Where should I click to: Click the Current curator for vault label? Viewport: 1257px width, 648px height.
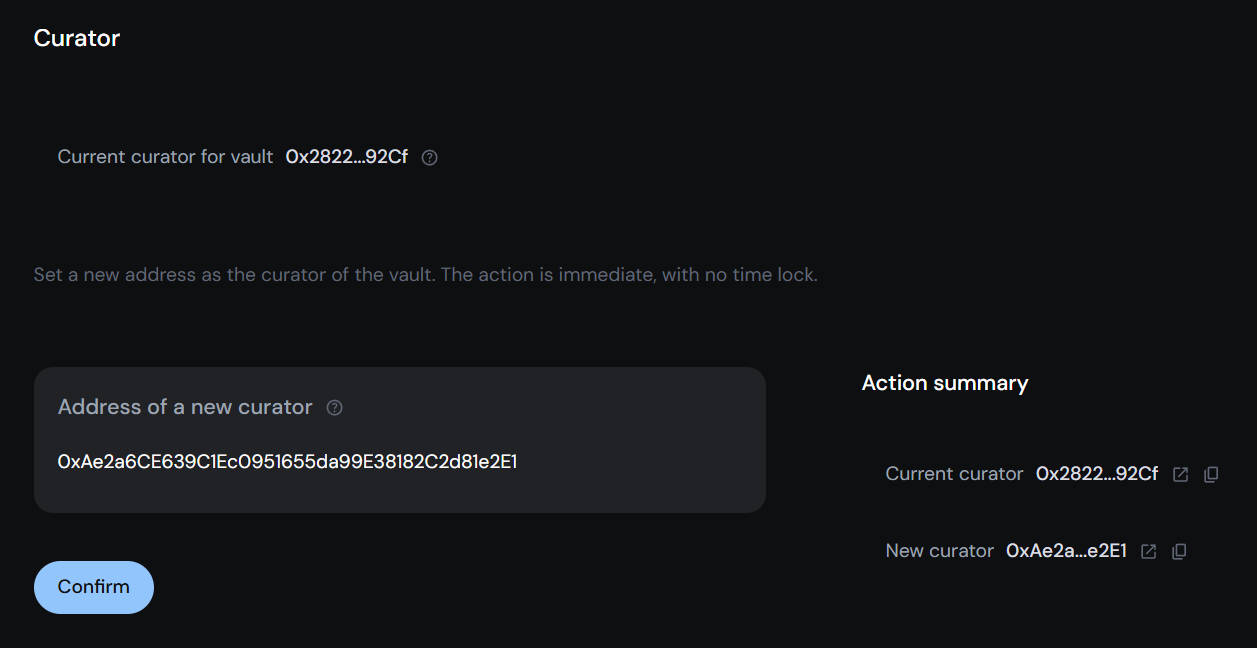pyautogui.click(x=165, y=157)
